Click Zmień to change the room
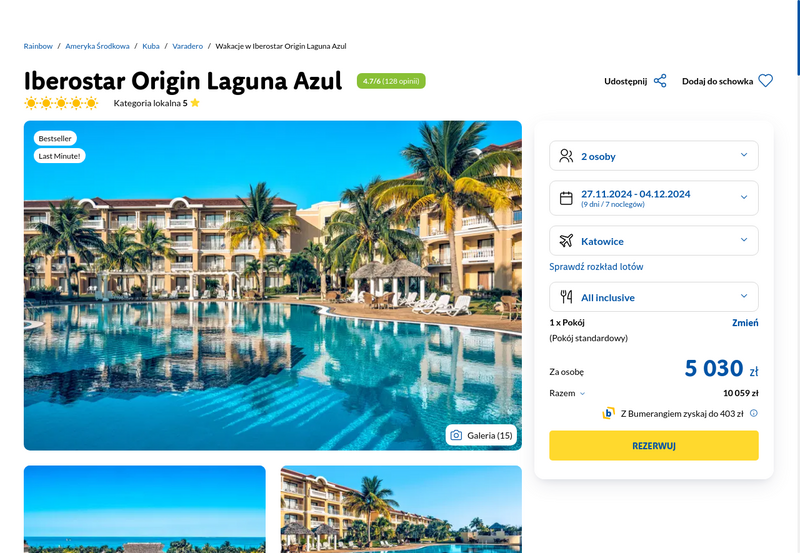 [745, 322]
